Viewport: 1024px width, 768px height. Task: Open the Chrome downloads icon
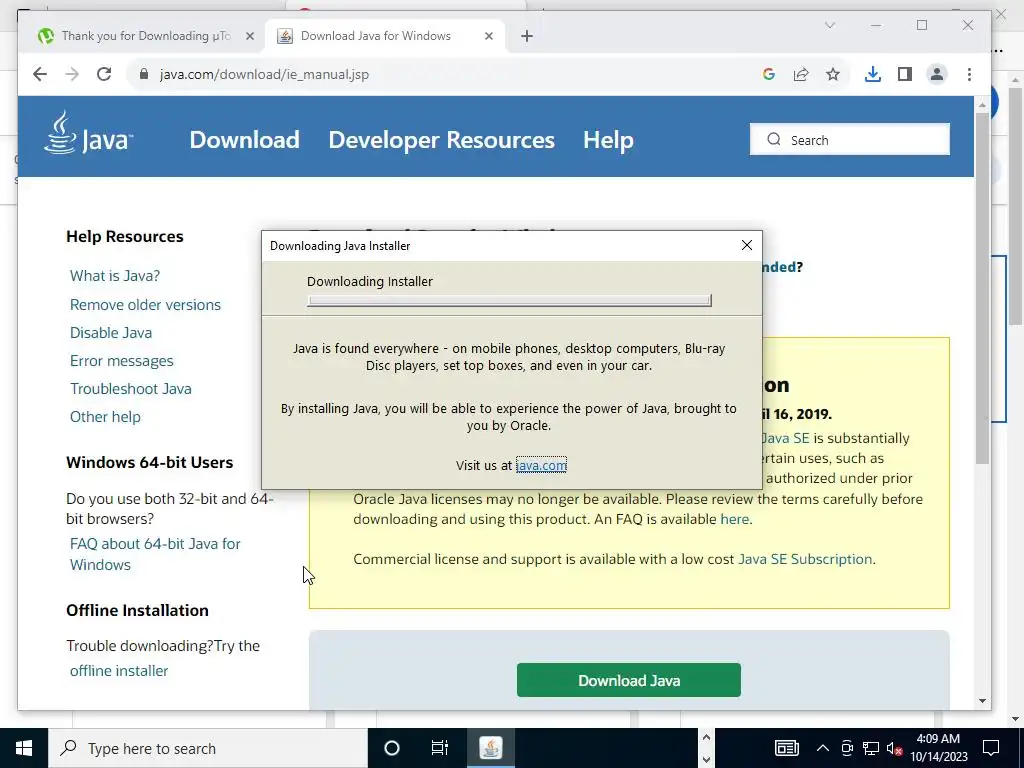[x=872, y=74]
